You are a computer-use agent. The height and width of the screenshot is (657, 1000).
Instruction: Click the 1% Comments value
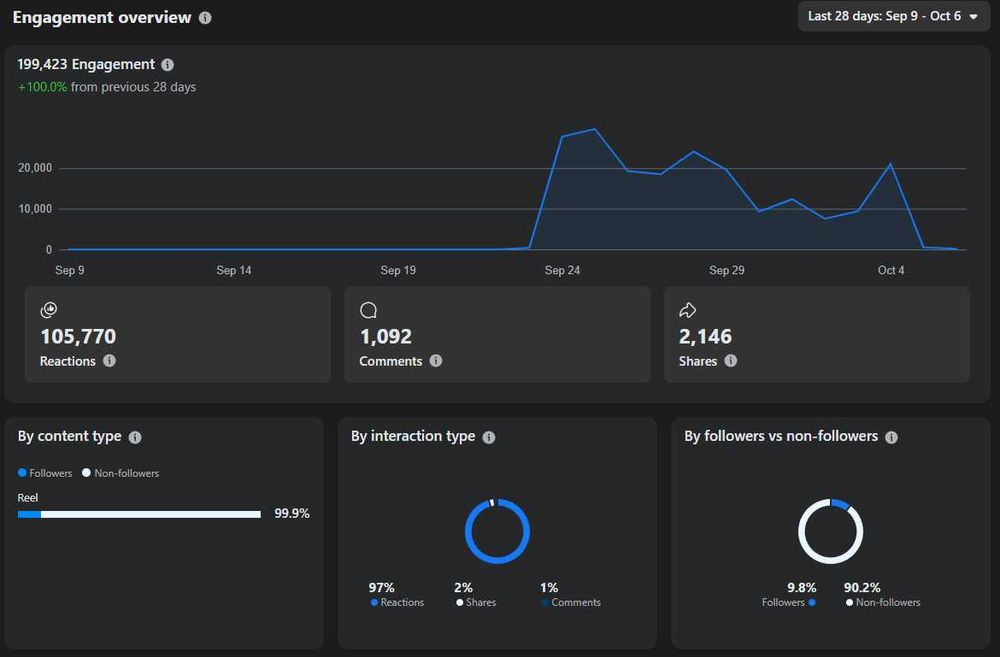(x=549, y=587)
